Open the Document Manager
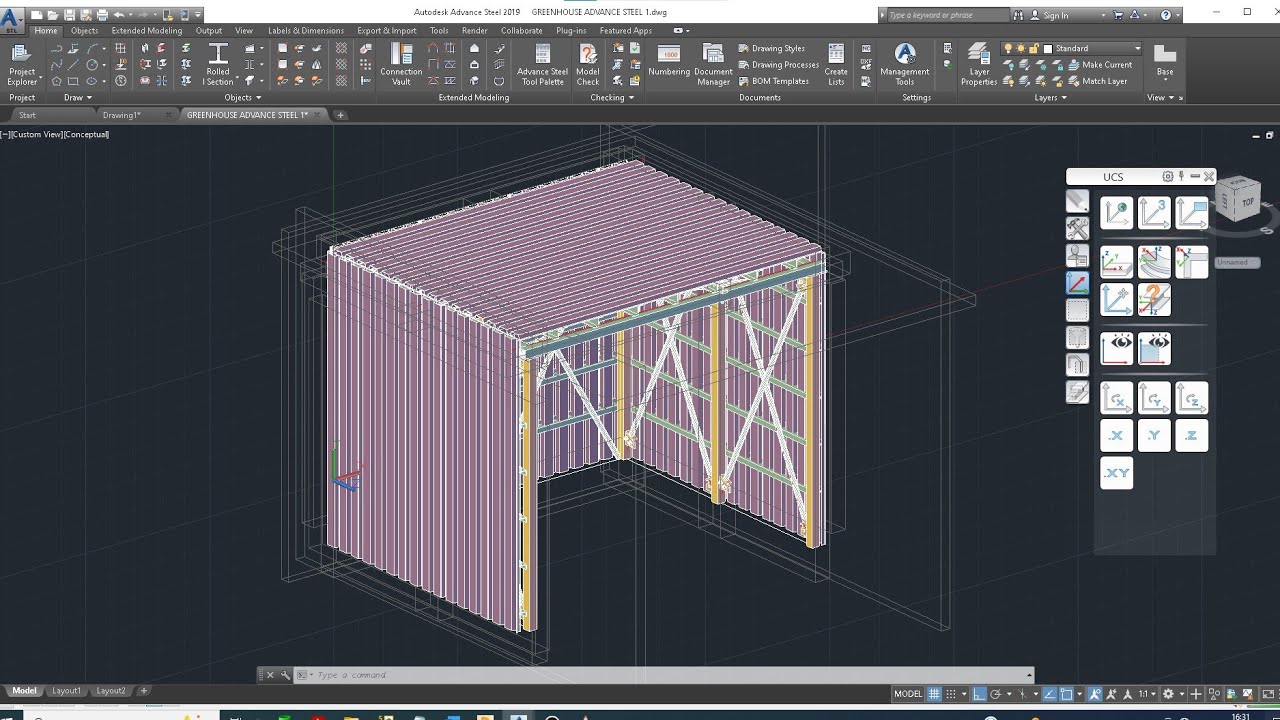 (713, 64)
